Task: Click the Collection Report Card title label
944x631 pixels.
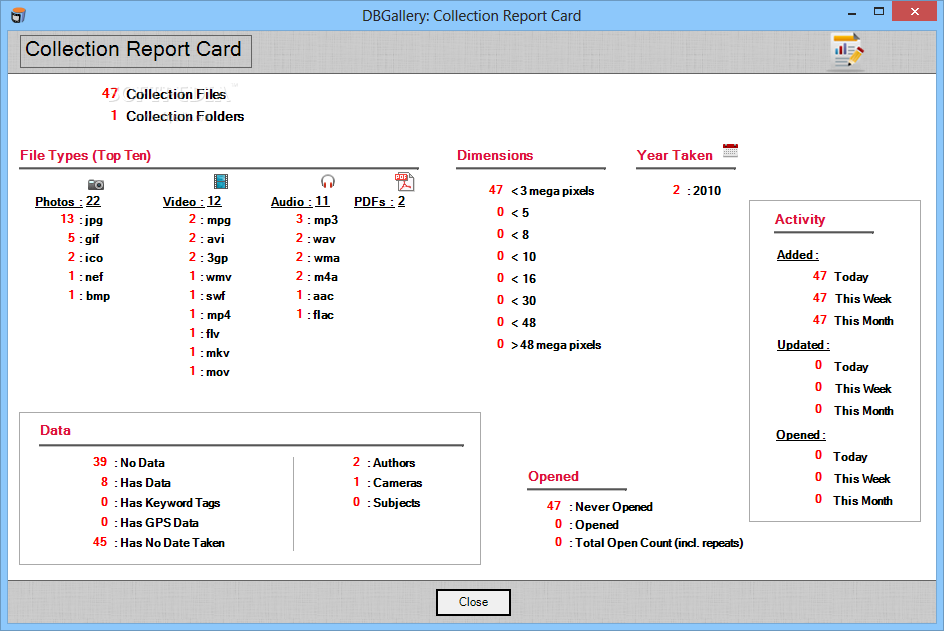Action: [x=135, y=51]
